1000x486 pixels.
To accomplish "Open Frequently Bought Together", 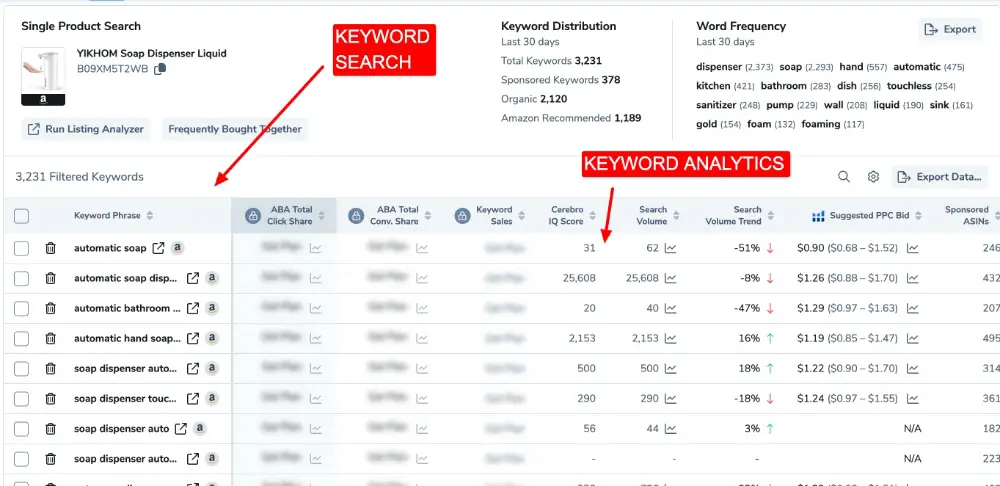I will pyautogui.click(x=235, y=129).
